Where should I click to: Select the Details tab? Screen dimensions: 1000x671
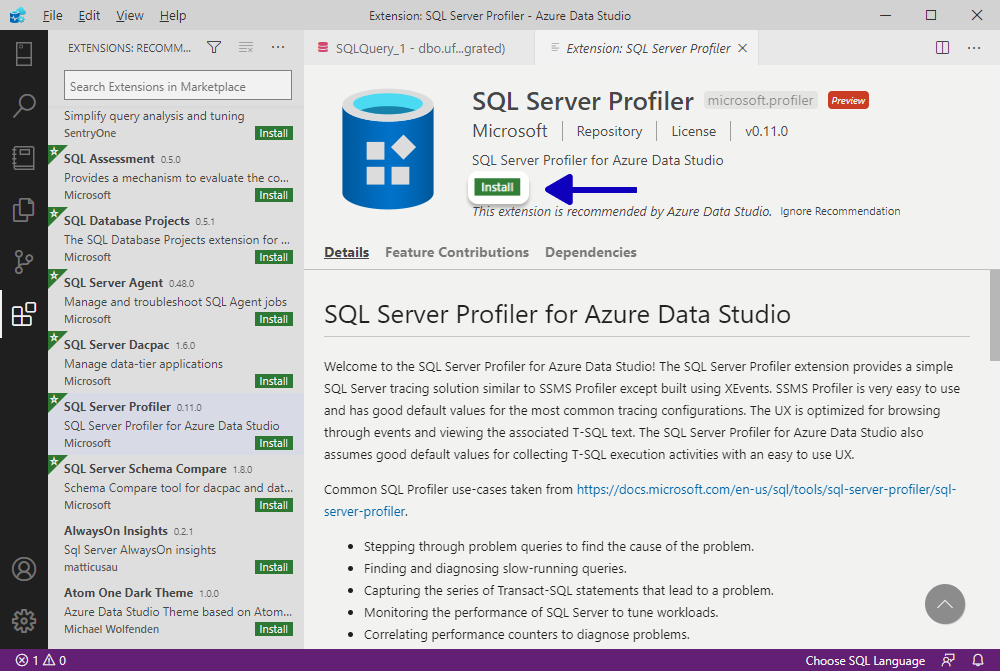pyautogui.click(x=346, y=252)
